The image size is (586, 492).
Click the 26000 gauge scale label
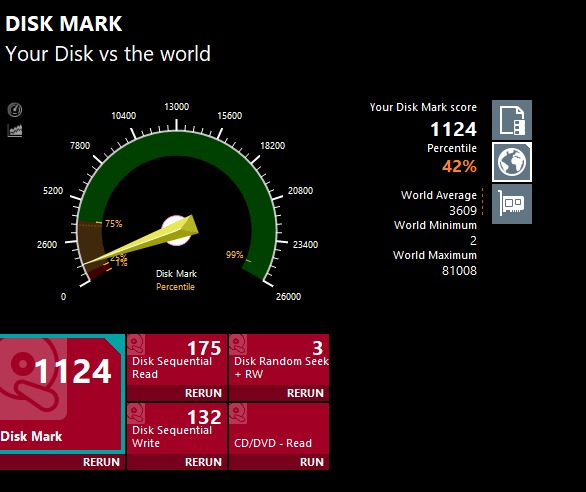pyautogui.click(x=288, y=296)
